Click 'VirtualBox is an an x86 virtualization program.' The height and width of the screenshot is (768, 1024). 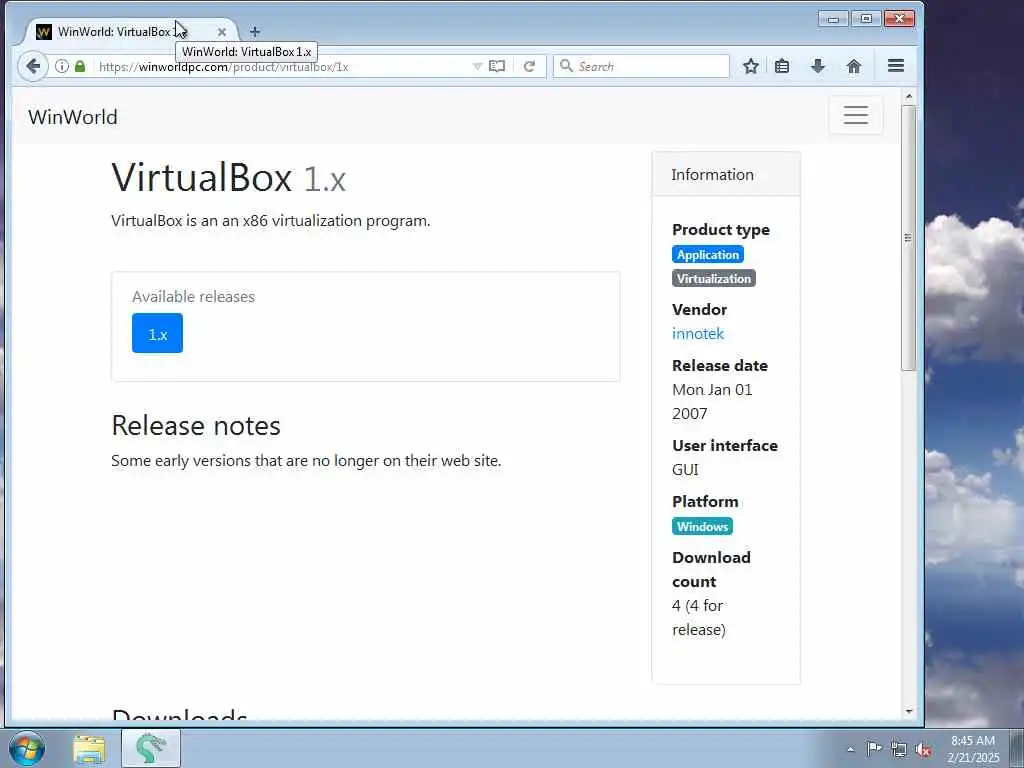point(270,221)
